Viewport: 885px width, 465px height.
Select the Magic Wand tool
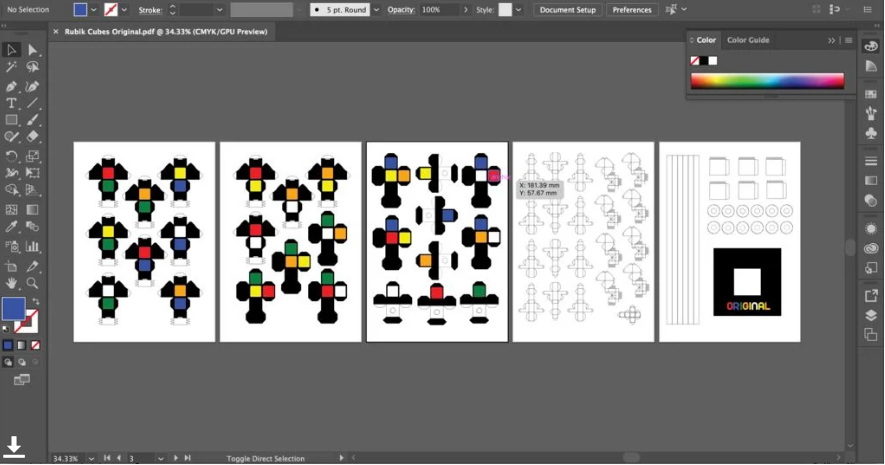click(x=11, y=68)
